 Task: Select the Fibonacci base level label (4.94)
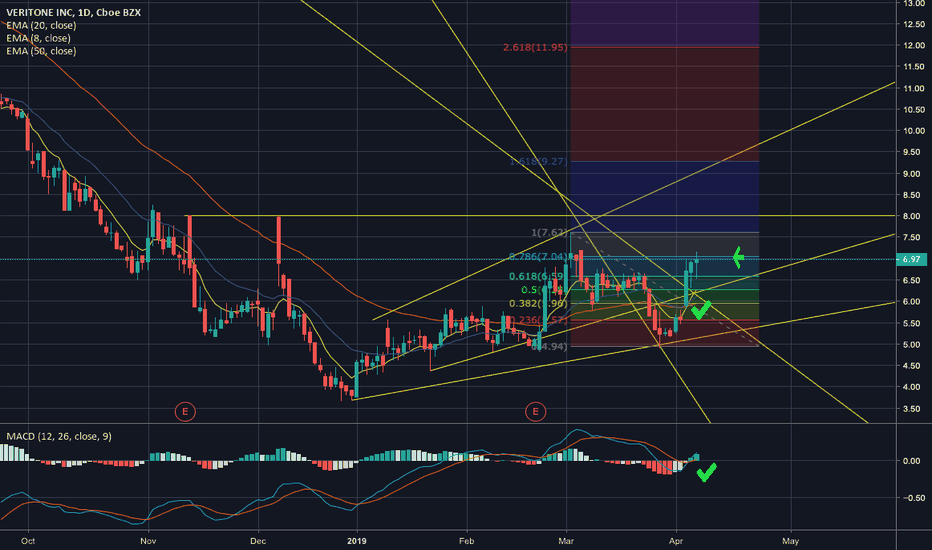549,346
